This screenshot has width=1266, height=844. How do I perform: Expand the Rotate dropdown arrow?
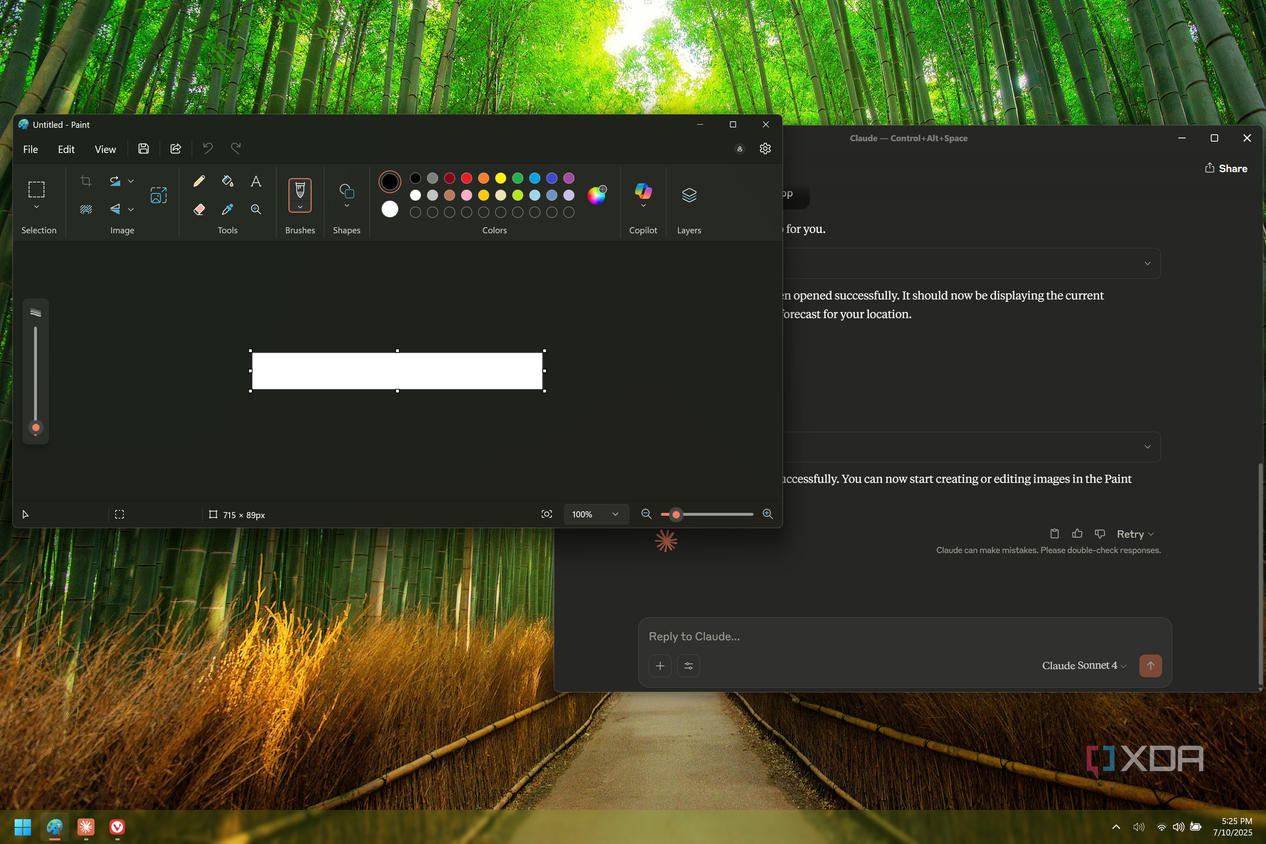pyautogui.click(x=131, y=181)
